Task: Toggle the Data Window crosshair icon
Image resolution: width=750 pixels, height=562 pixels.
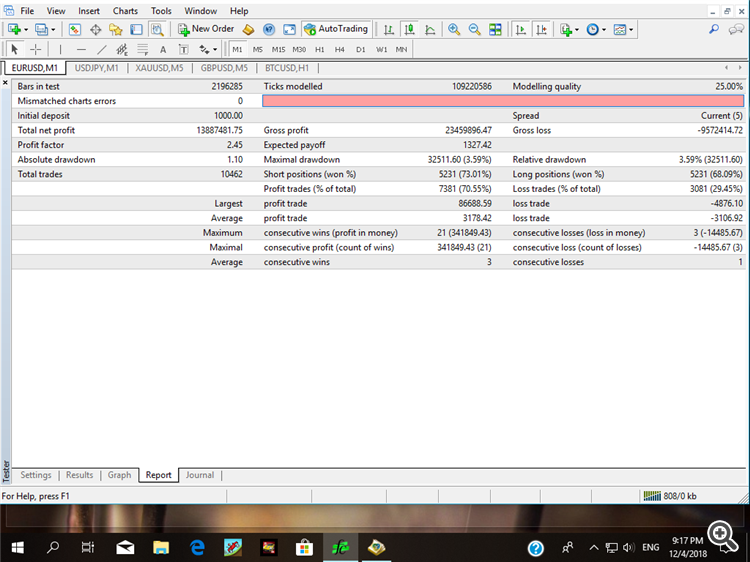Action: [x=96, y=30]
